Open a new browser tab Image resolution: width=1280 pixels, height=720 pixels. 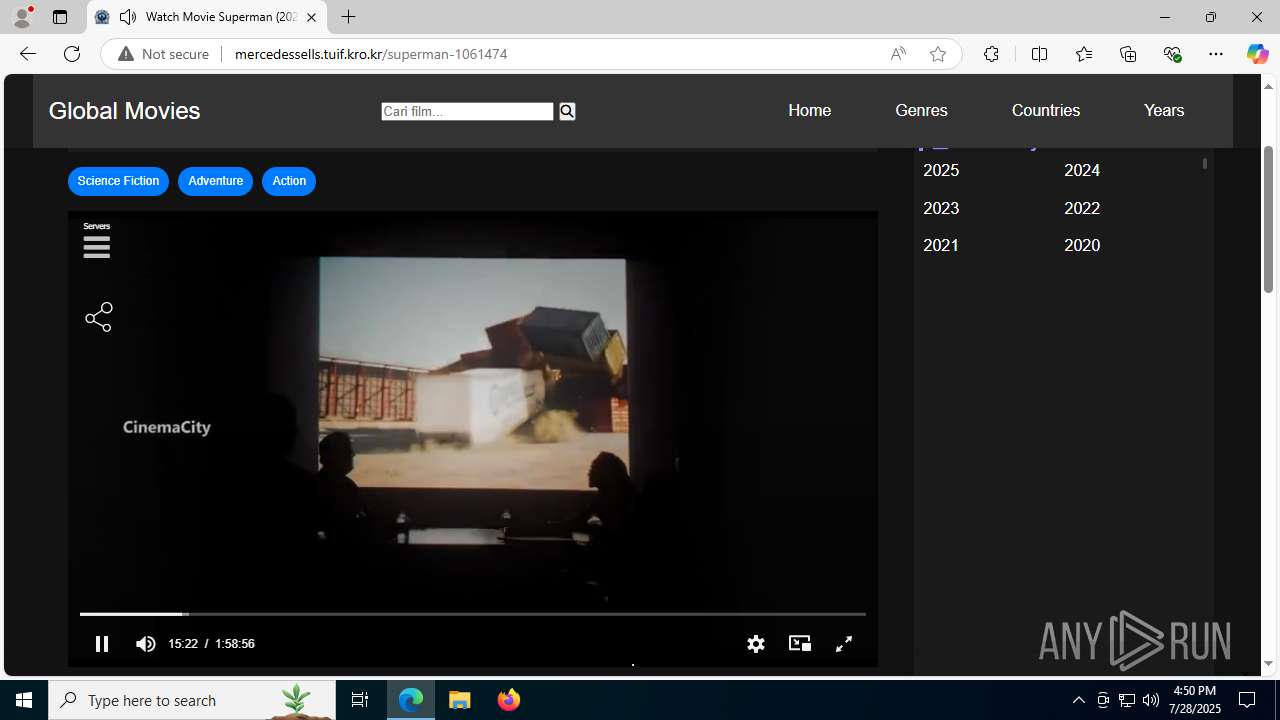[x=348, y=17]
